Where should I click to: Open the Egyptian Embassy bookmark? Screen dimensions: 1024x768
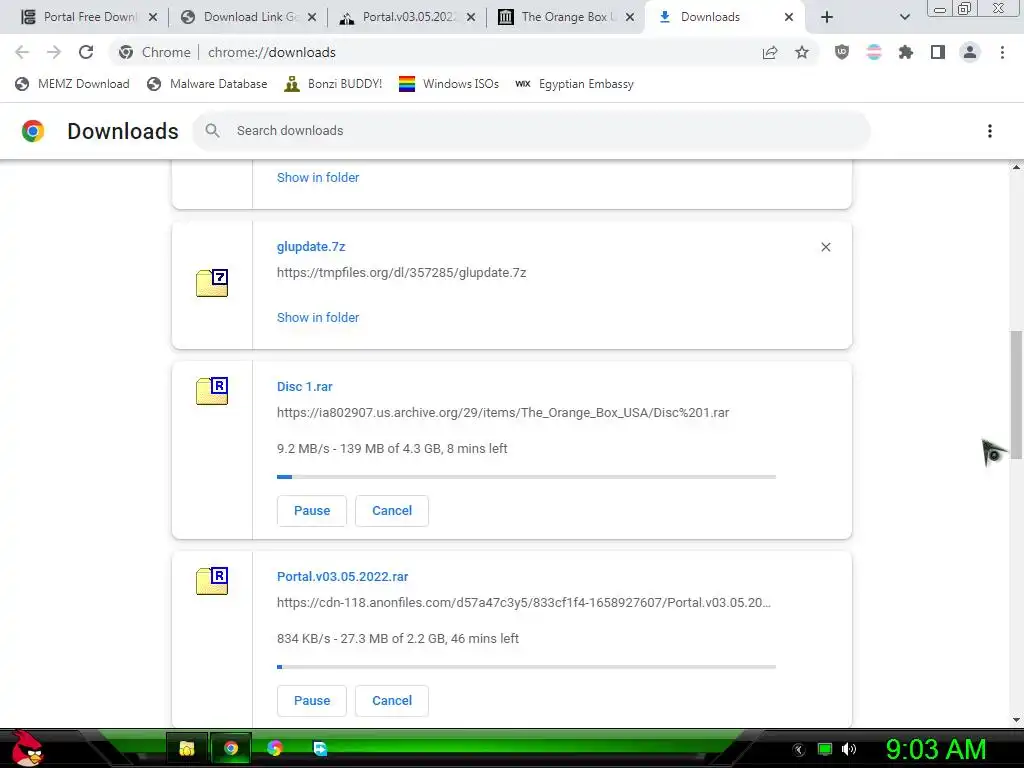(574, 84)
